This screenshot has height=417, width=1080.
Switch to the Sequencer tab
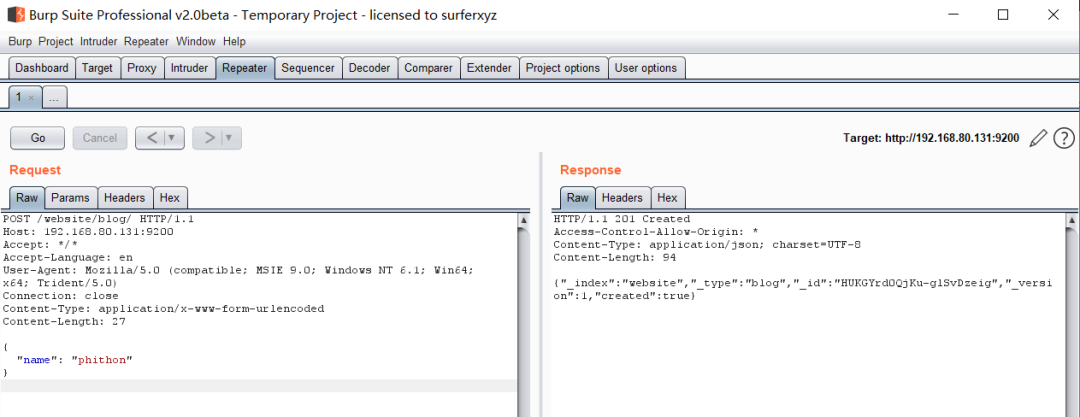(308, 68)
